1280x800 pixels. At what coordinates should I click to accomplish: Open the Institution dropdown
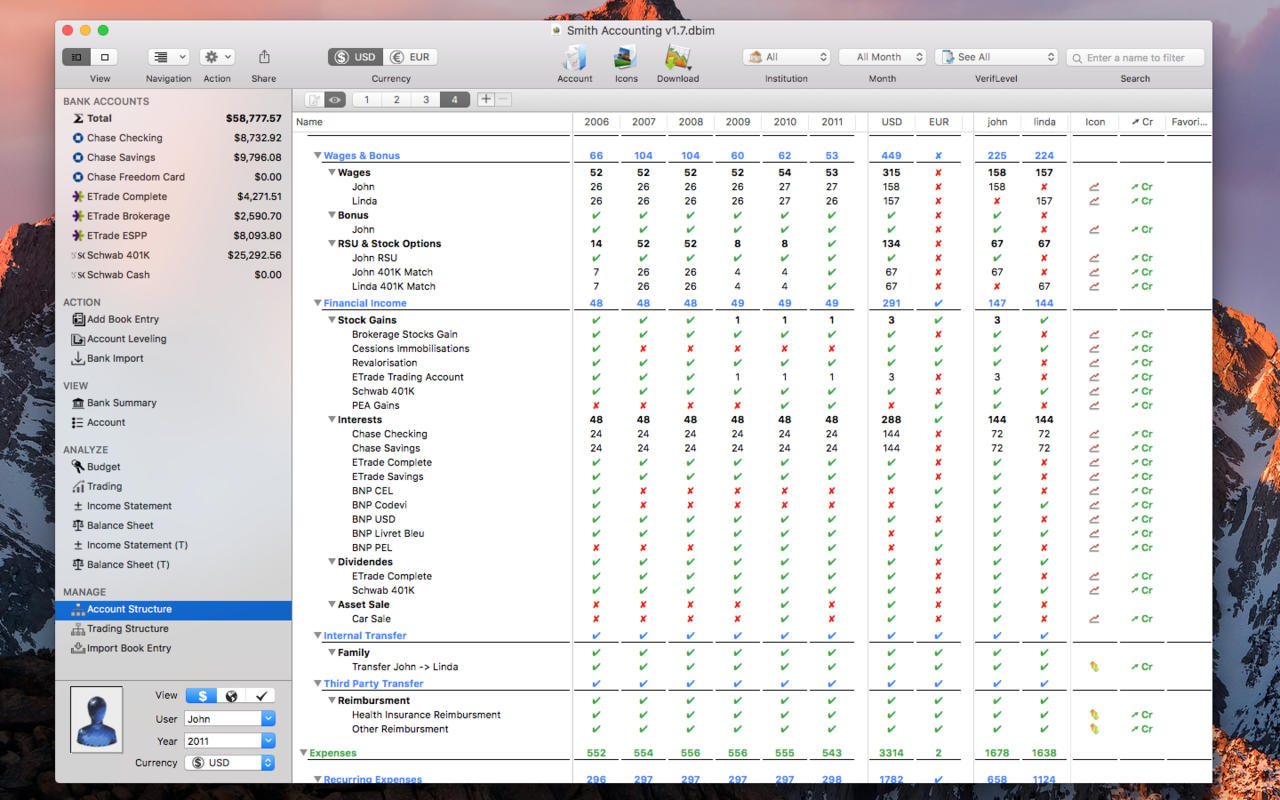point(787,57)
